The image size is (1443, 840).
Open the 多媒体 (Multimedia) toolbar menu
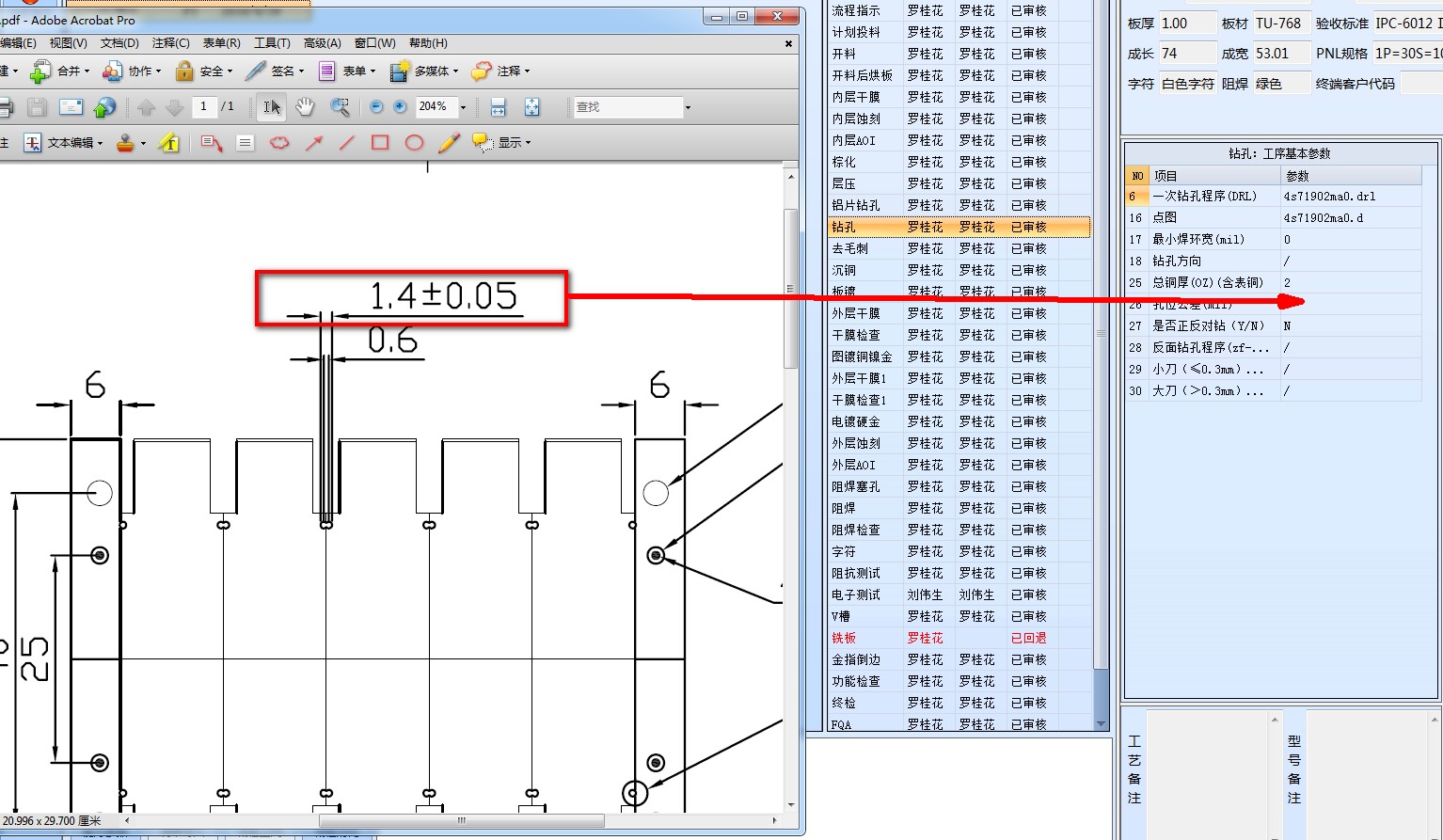pyautogui.click(x=423, y=71)
